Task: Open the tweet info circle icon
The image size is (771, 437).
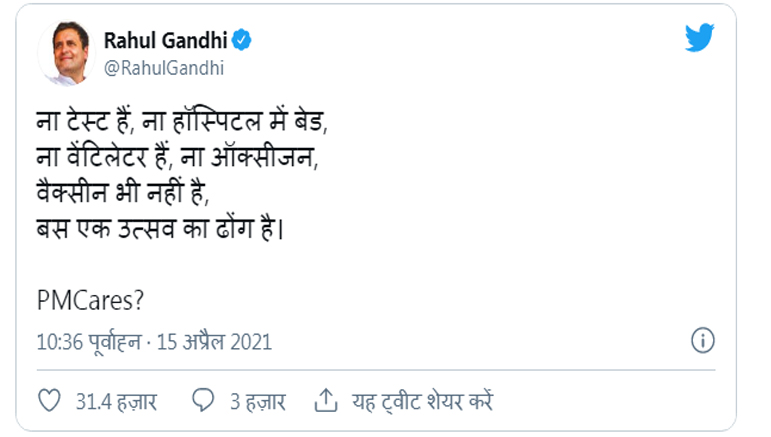Action: click(702, 340)
